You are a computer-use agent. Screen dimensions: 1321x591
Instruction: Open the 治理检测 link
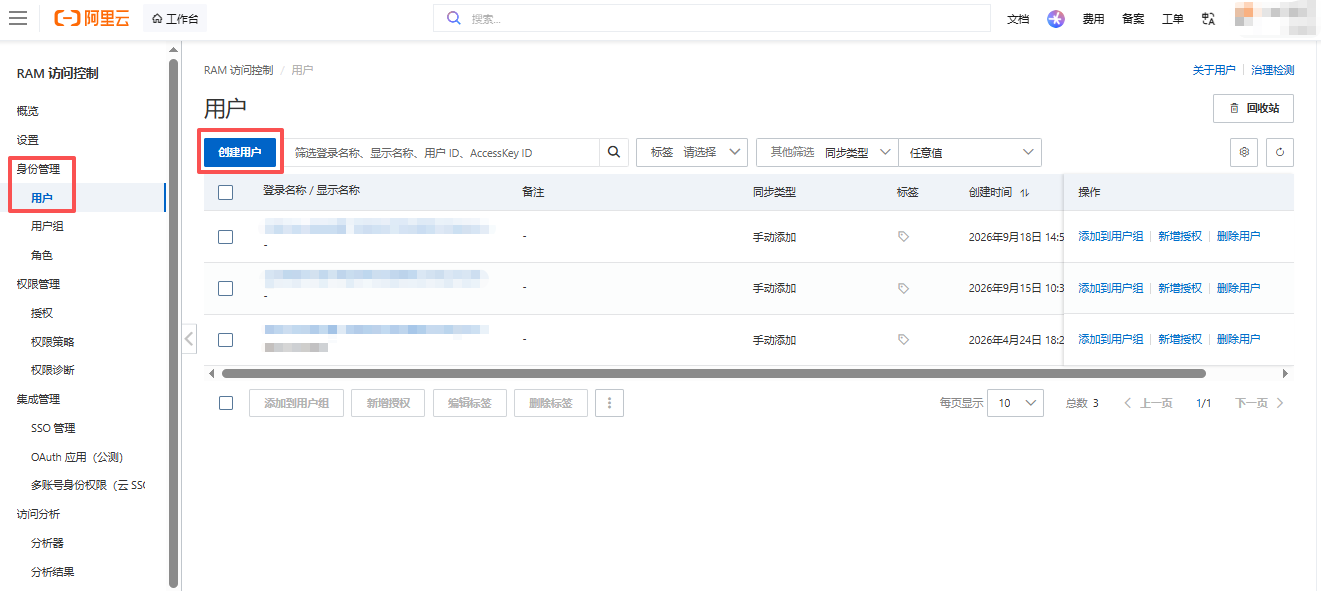pos(1273,70)
